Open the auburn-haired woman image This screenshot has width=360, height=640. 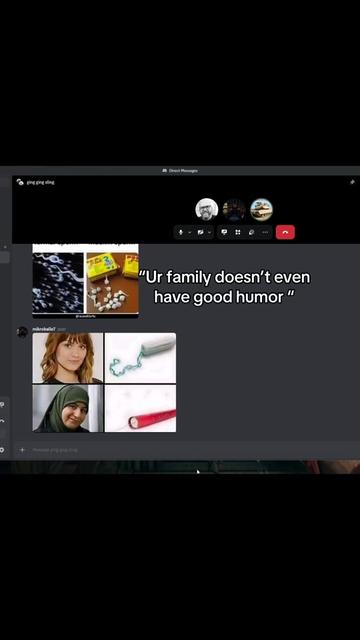tap(68, 358)
